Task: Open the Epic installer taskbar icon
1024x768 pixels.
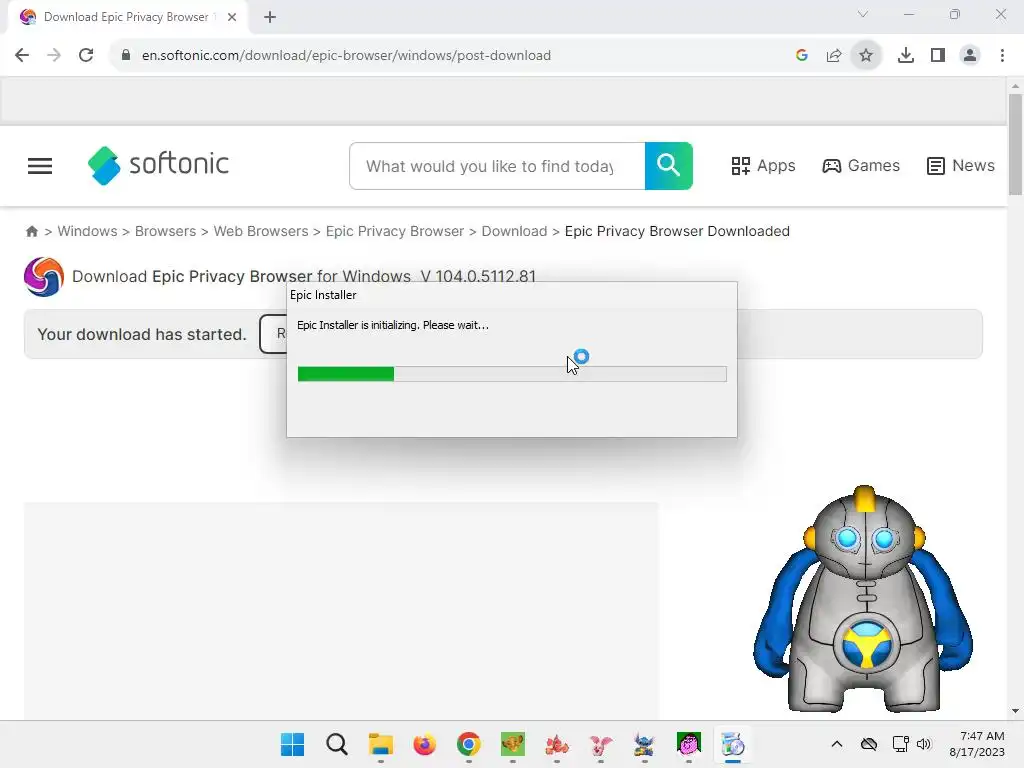Action: 733,744
